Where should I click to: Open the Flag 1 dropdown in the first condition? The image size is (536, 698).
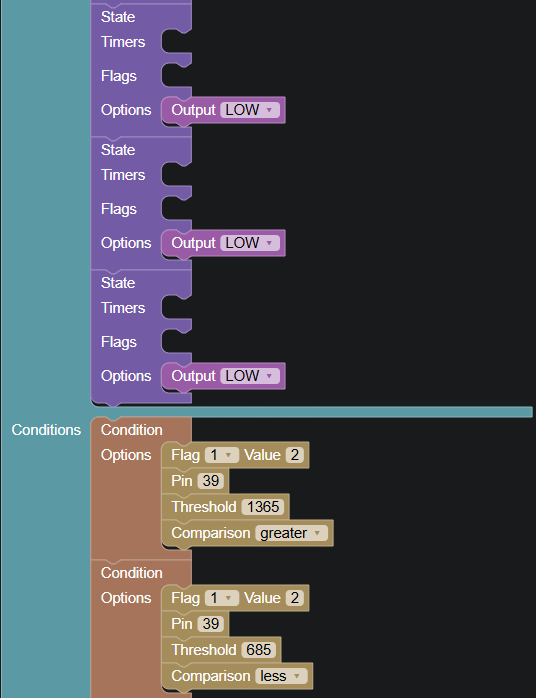pos(222,455)
